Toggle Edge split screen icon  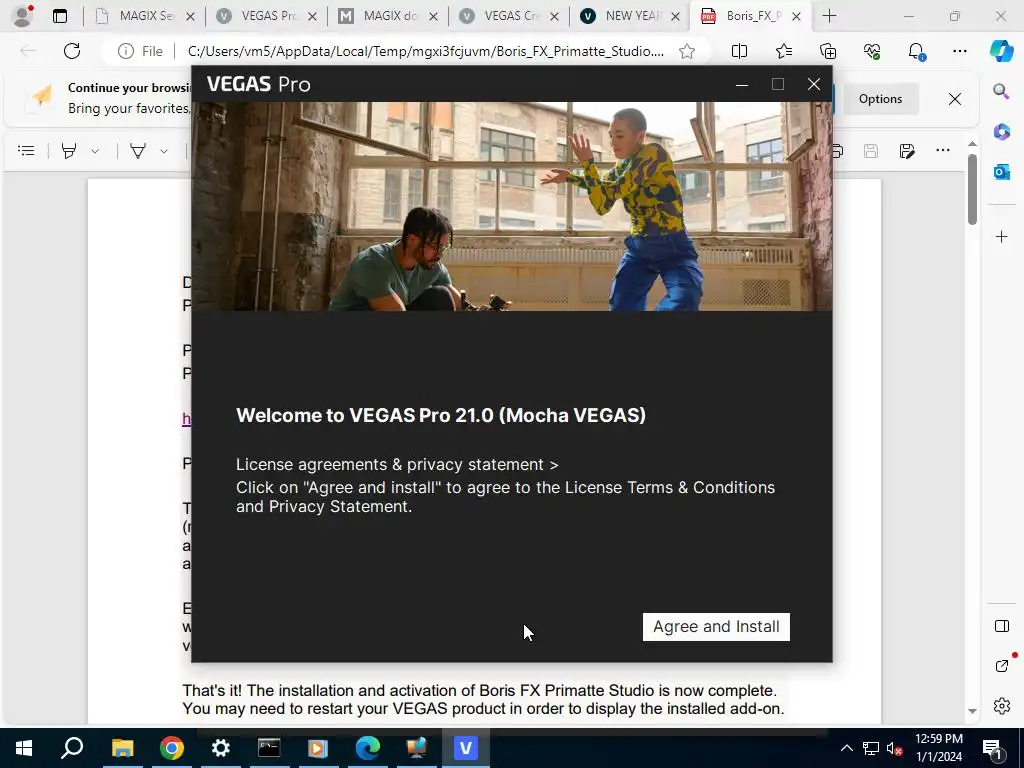(x=739, y=51)
